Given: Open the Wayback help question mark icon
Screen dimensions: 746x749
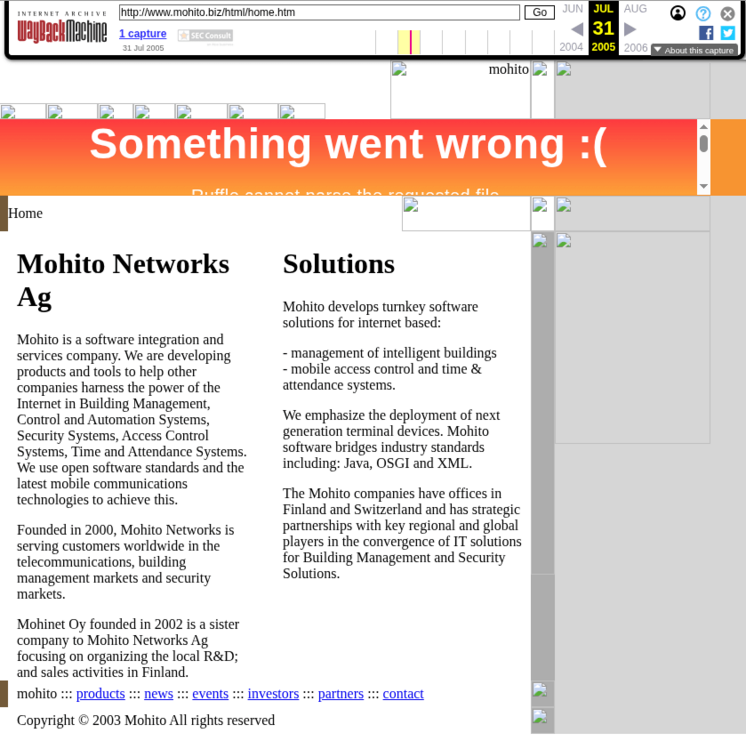Looking at the screenshot, I should coord(703,13).
